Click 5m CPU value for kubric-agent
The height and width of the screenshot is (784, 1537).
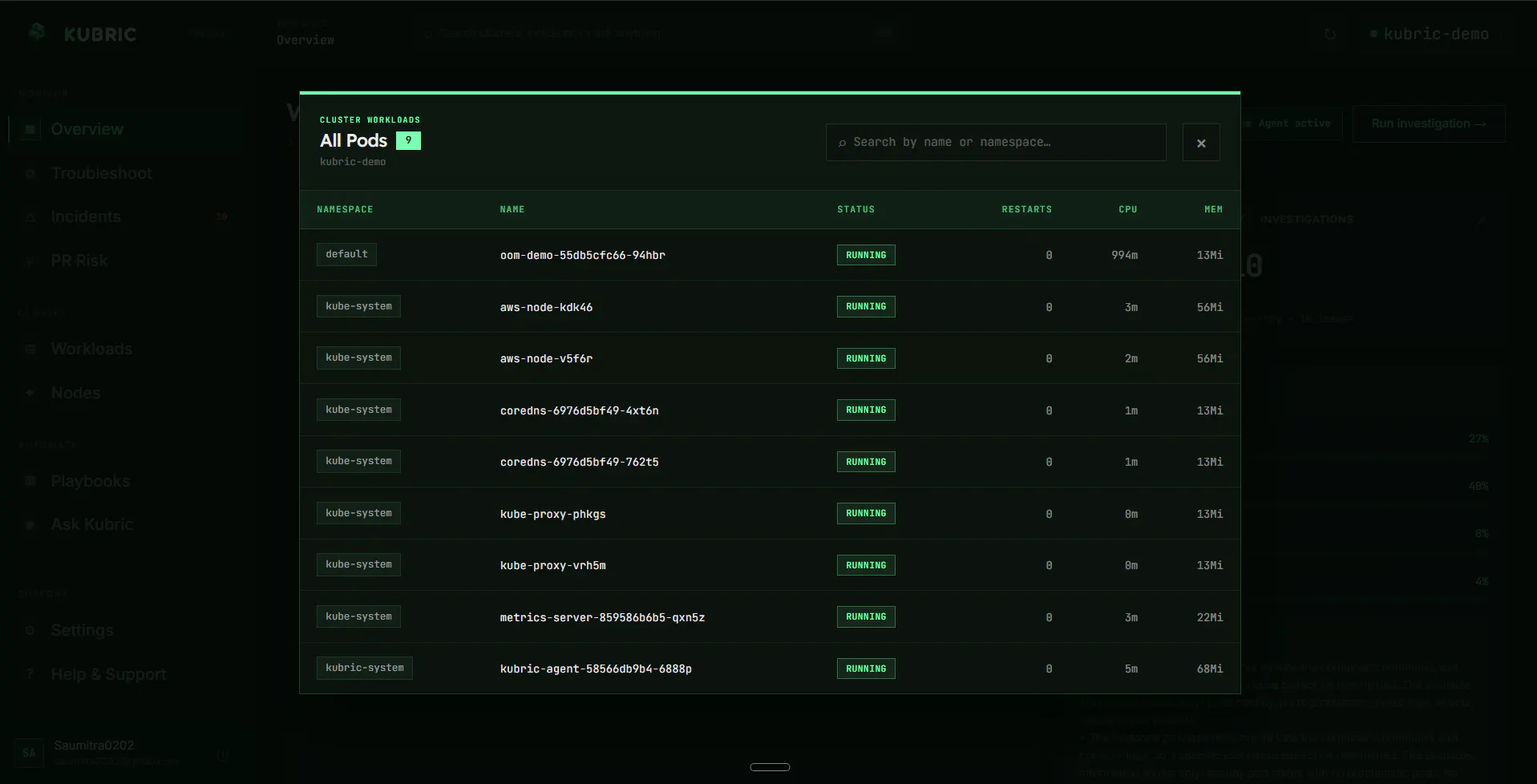(x=1131, y=669)
